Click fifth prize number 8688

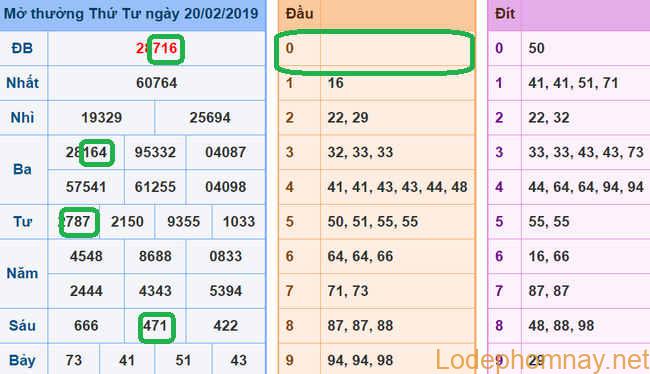pyautogui.click(x=155, y=256)
